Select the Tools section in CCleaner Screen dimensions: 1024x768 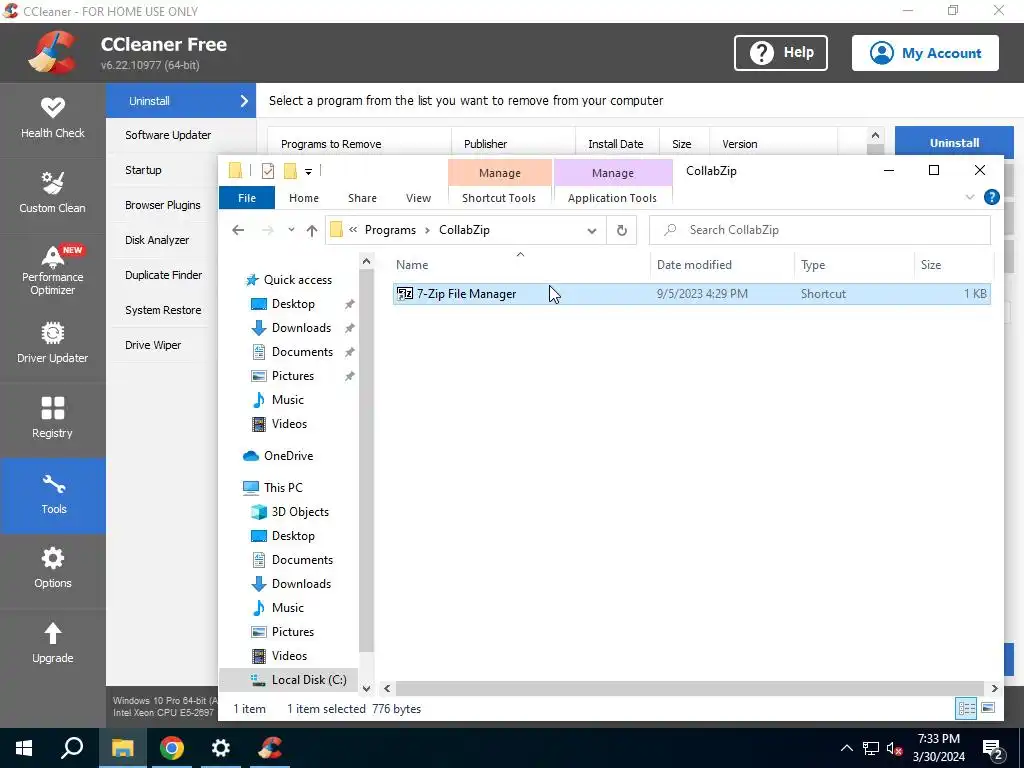pyautogui.click(x=52, y=495)
